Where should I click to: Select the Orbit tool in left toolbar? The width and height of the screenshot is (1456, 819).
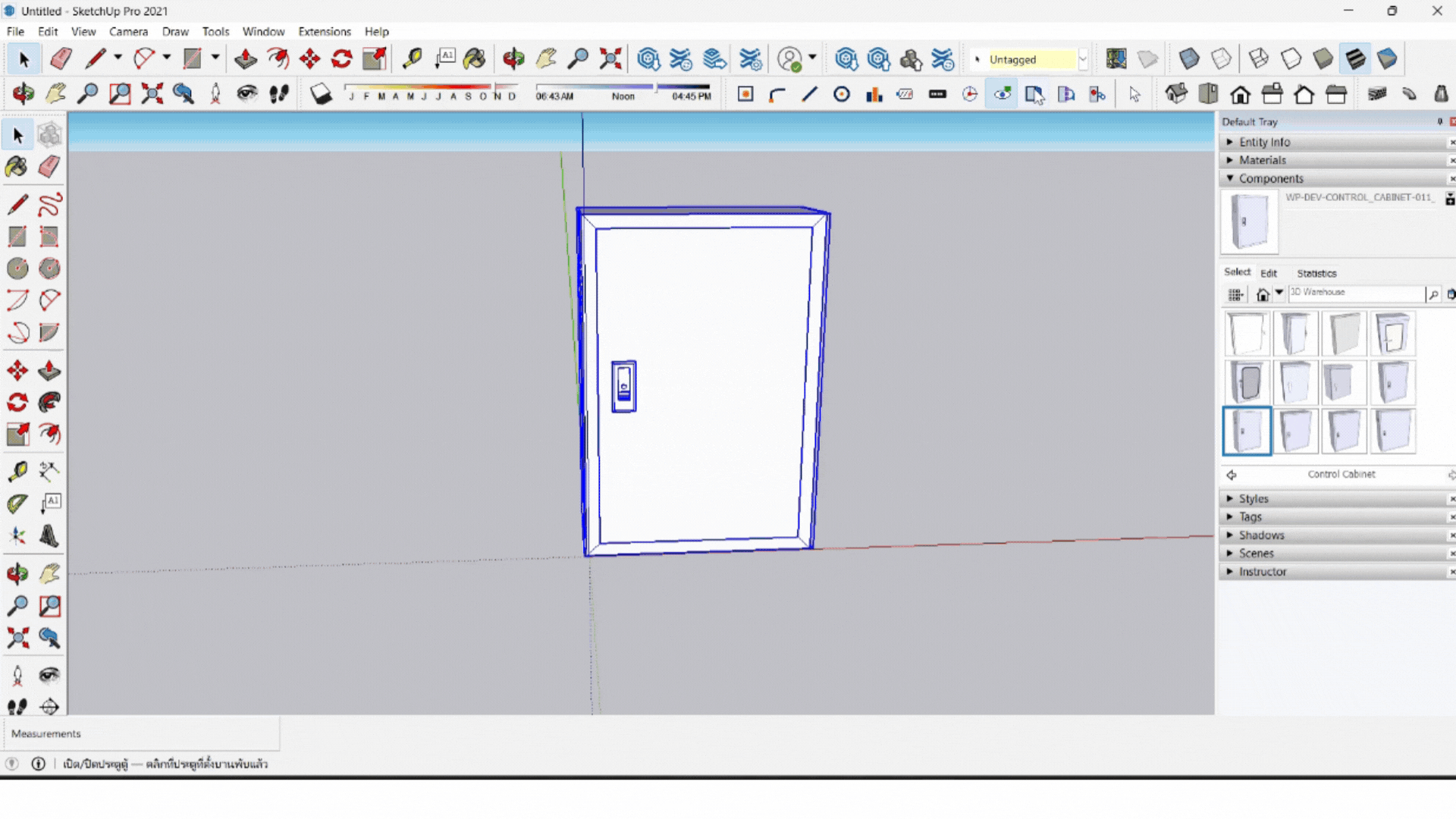pyautogui.click(x=17, y=573)
